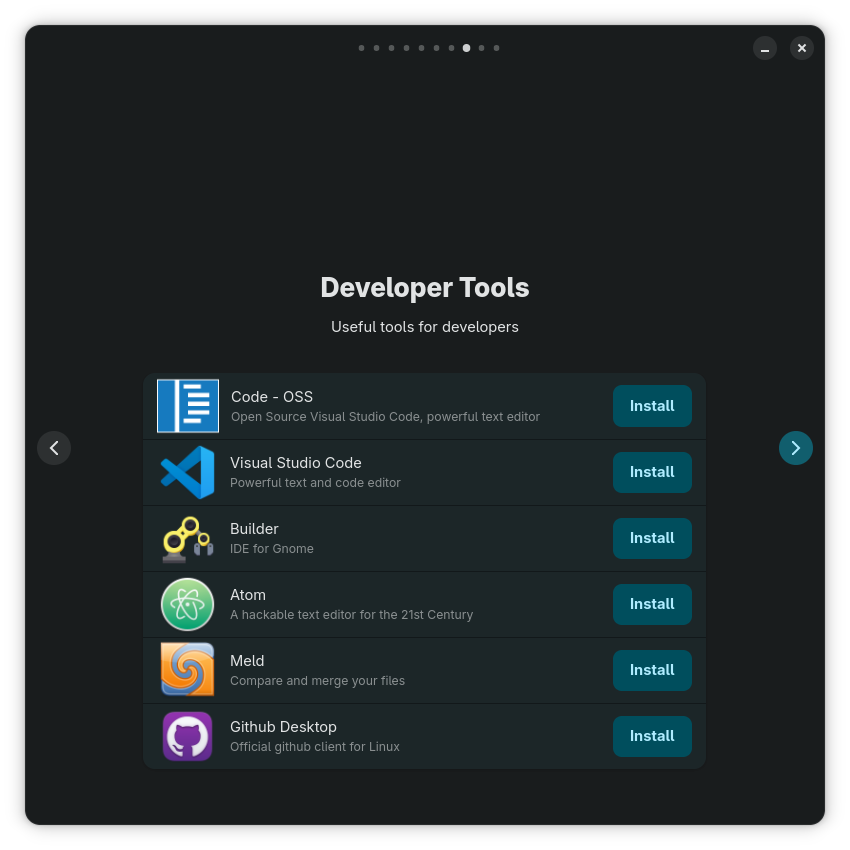Image resolution: width=850 pixels, height=850 pixels.
Task: Select the Builder app icon
Action: click(188, 538)
